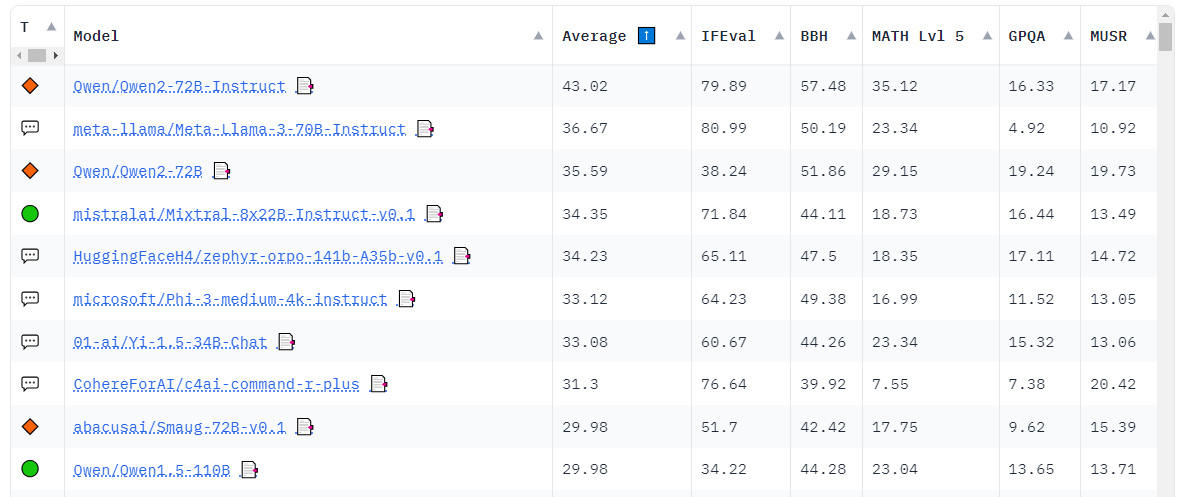Click the document icon next to c4ai-command-r-plus
Viewport: 1178px width, 497px height.
point(378,384)
